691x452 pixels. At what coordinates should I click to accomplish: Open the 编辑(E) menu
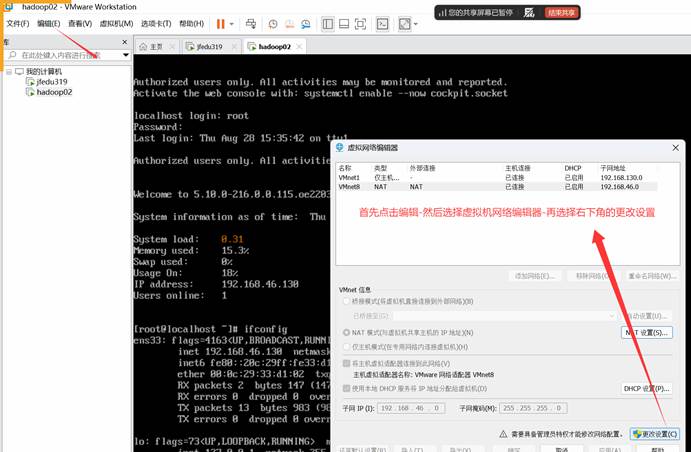48,24
